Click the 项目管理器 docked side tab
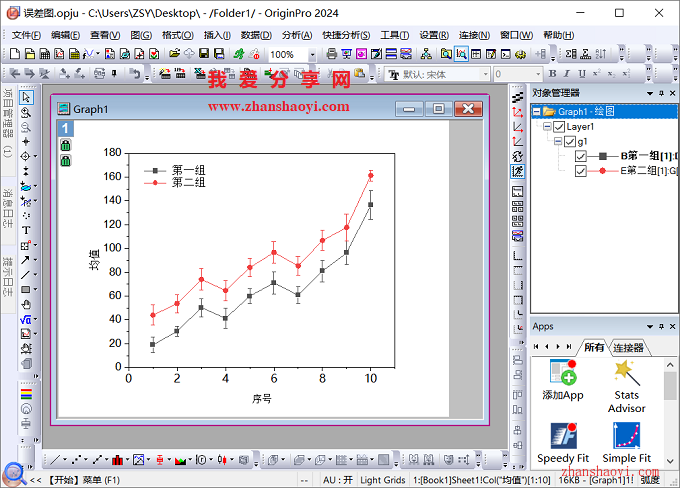Screen dimensions: 680x488 pyautogui.click(x=8, y=123)
